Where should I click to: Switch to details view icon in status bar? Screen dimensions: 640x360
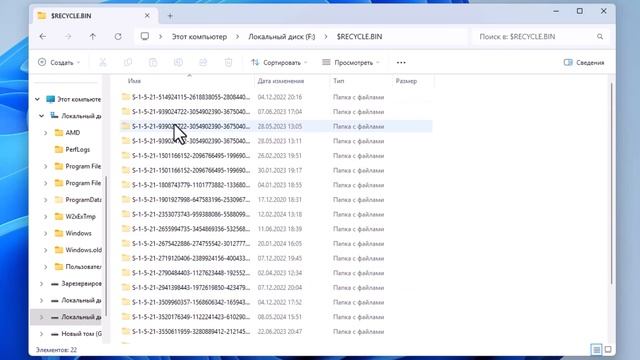pyautogui.click(x=596, y=350)
